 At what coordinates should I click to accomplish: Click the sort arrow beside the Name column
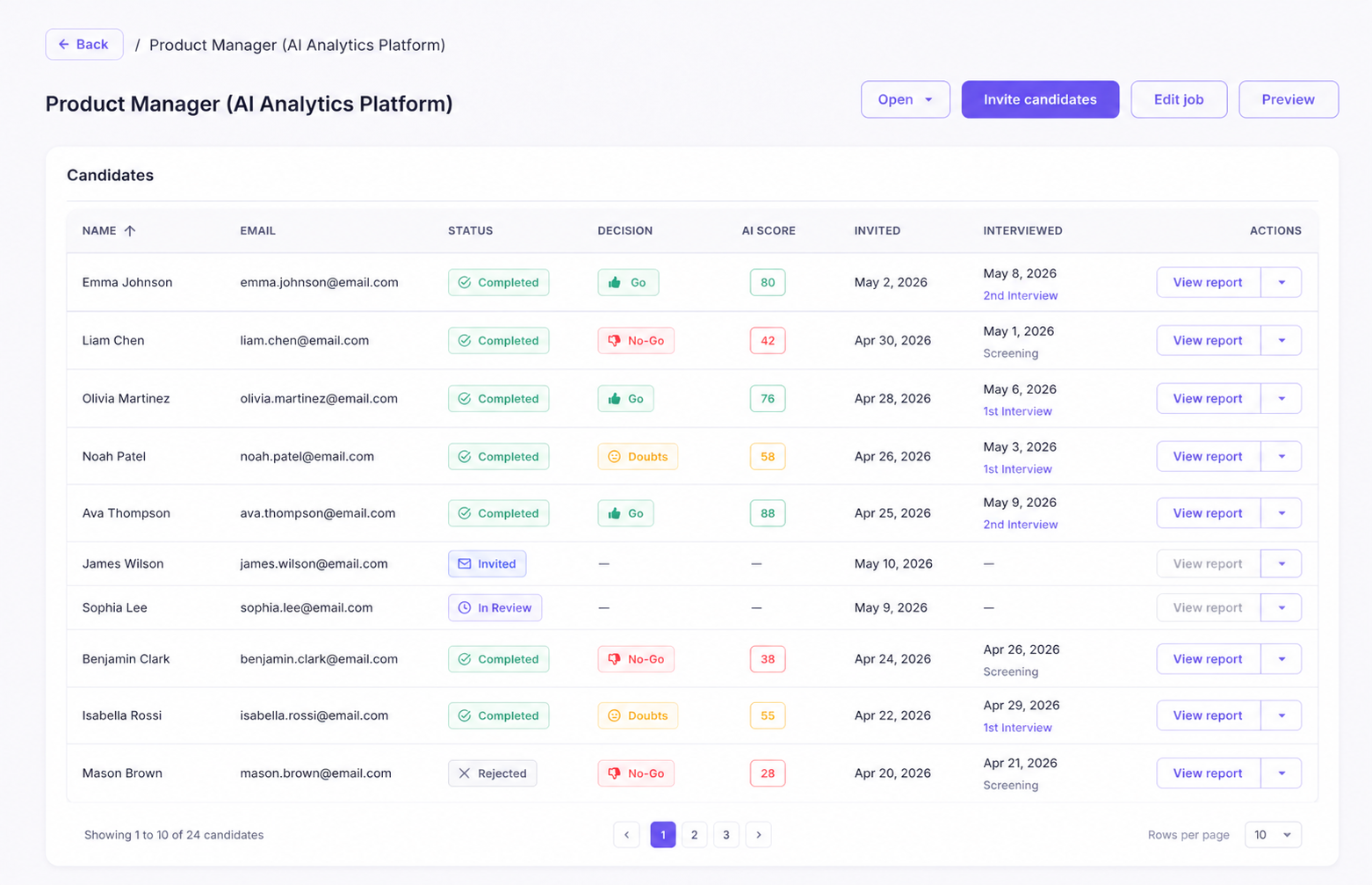[130, 231]
